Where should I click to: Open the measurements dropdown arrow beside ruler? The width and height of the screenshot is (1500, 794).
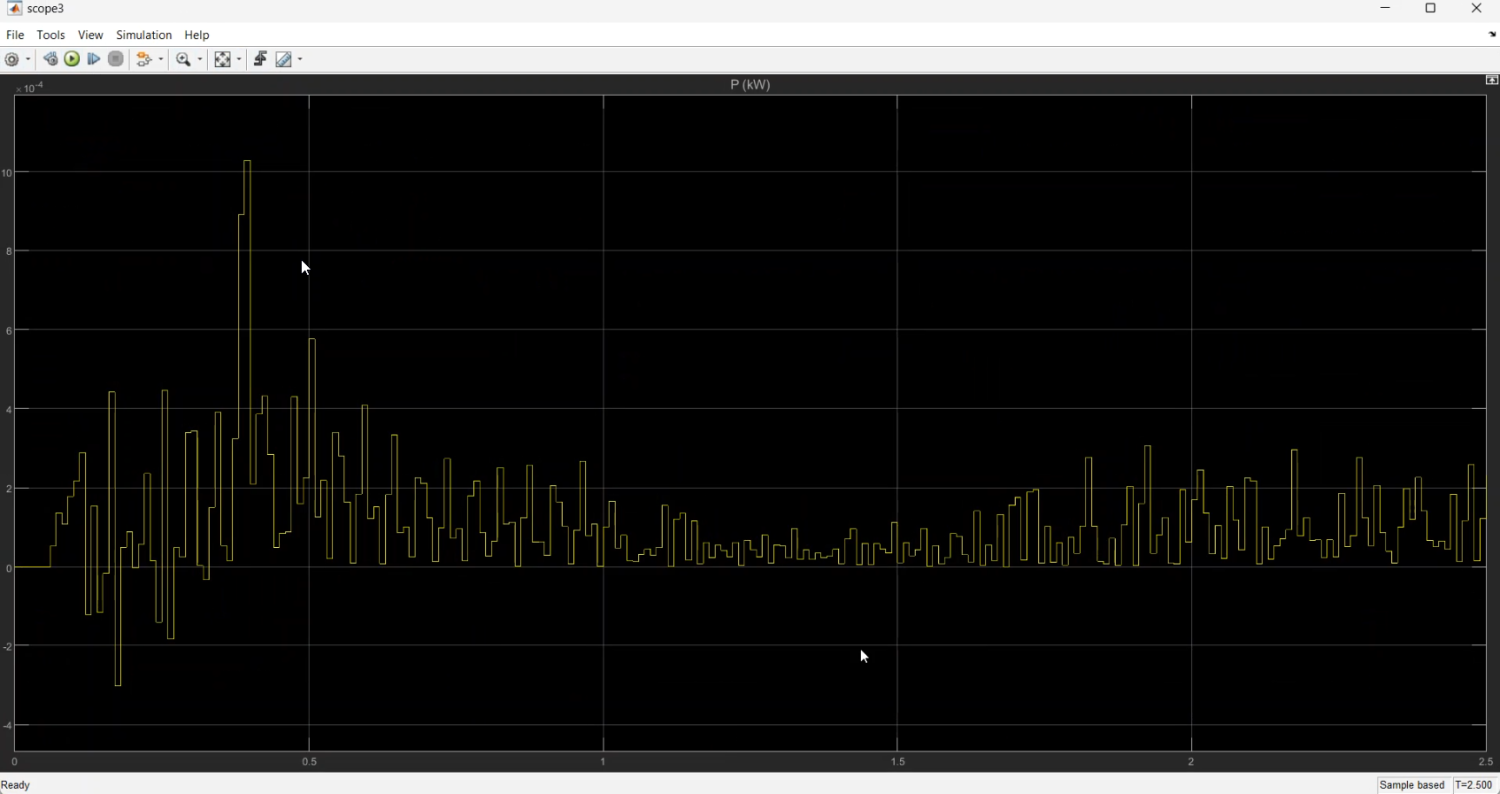click(x=300, y=60)
